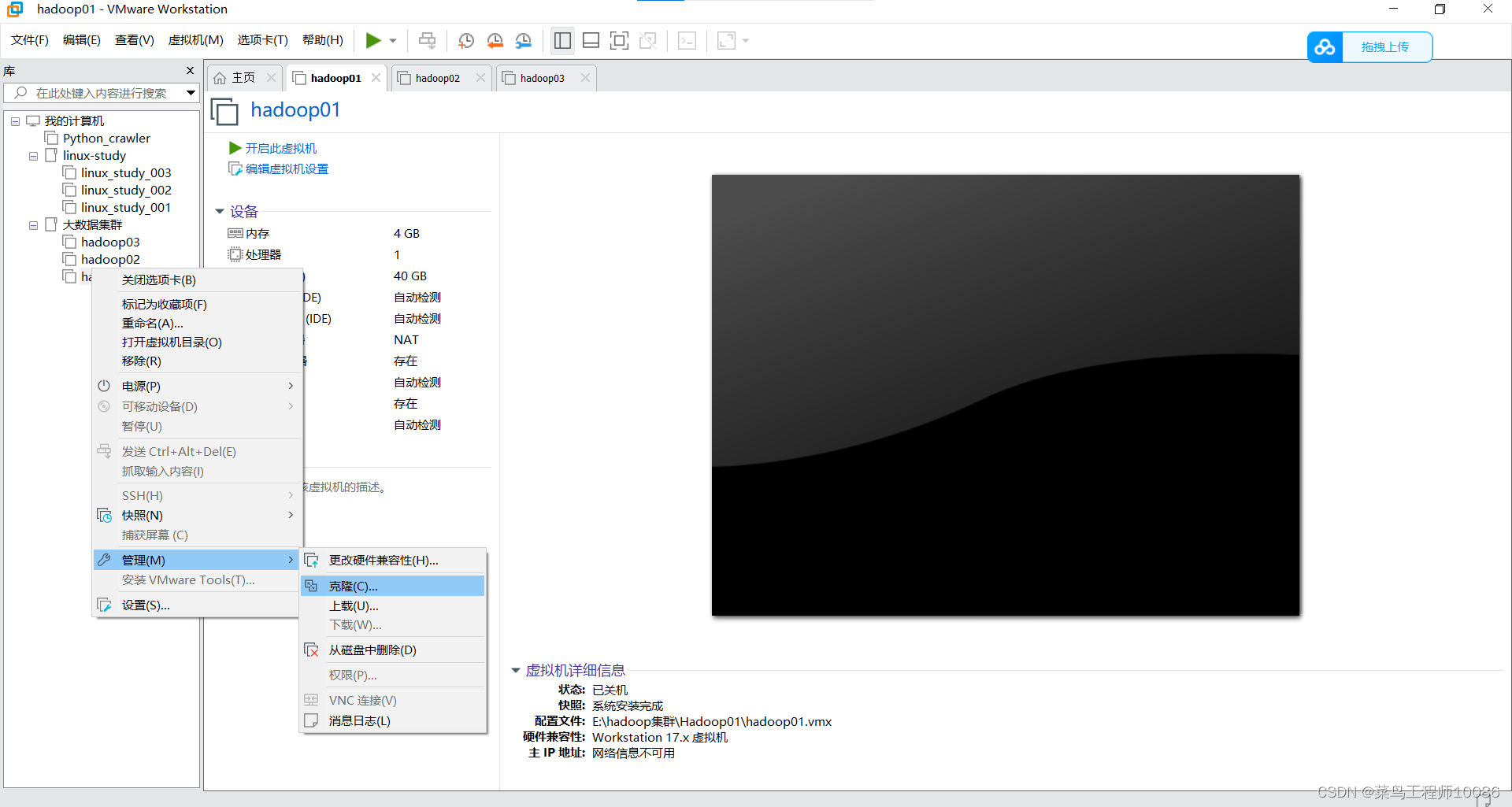The width and height of the screenshot is (1512, 807).
Task: Choose 上载(U)... in manage submenu
Action: (x=393, y=606)
